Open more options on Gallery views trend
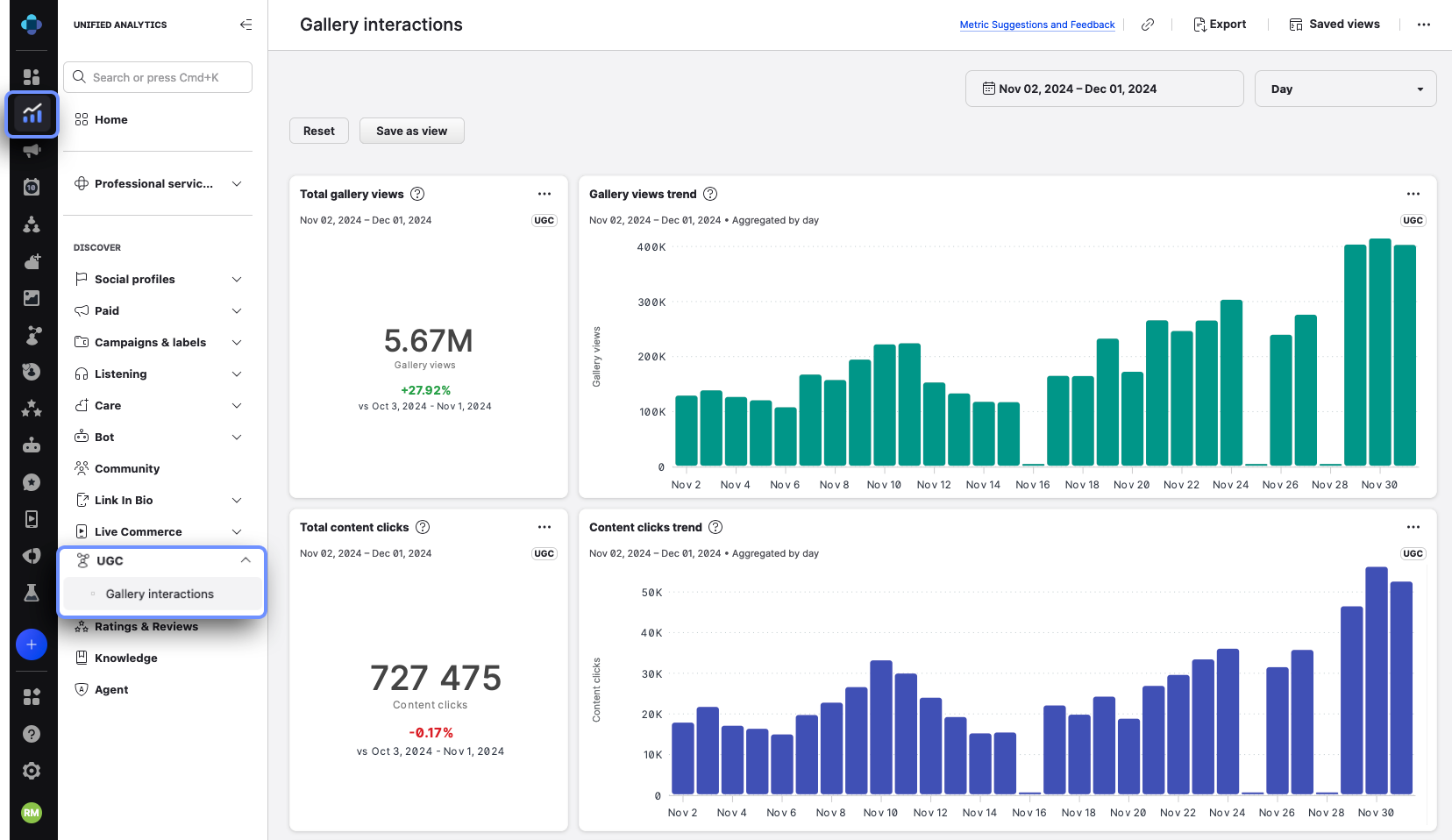Screen dimensions: 1452x840 pyautogui.click(x=1413, y=194)
